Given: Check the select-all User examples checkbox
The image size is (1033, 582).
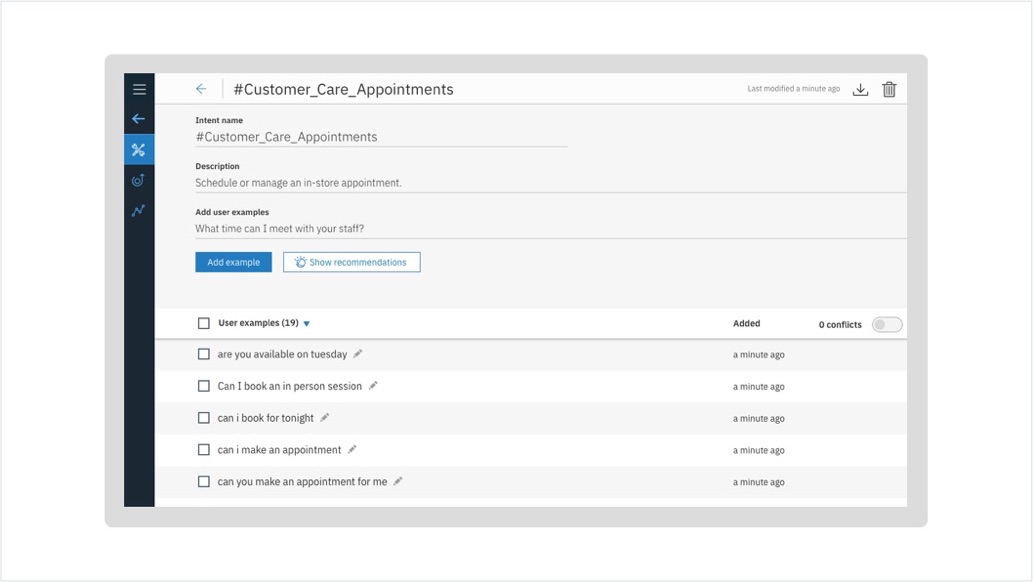Looking at the screenshot, I should pos(204,323).
